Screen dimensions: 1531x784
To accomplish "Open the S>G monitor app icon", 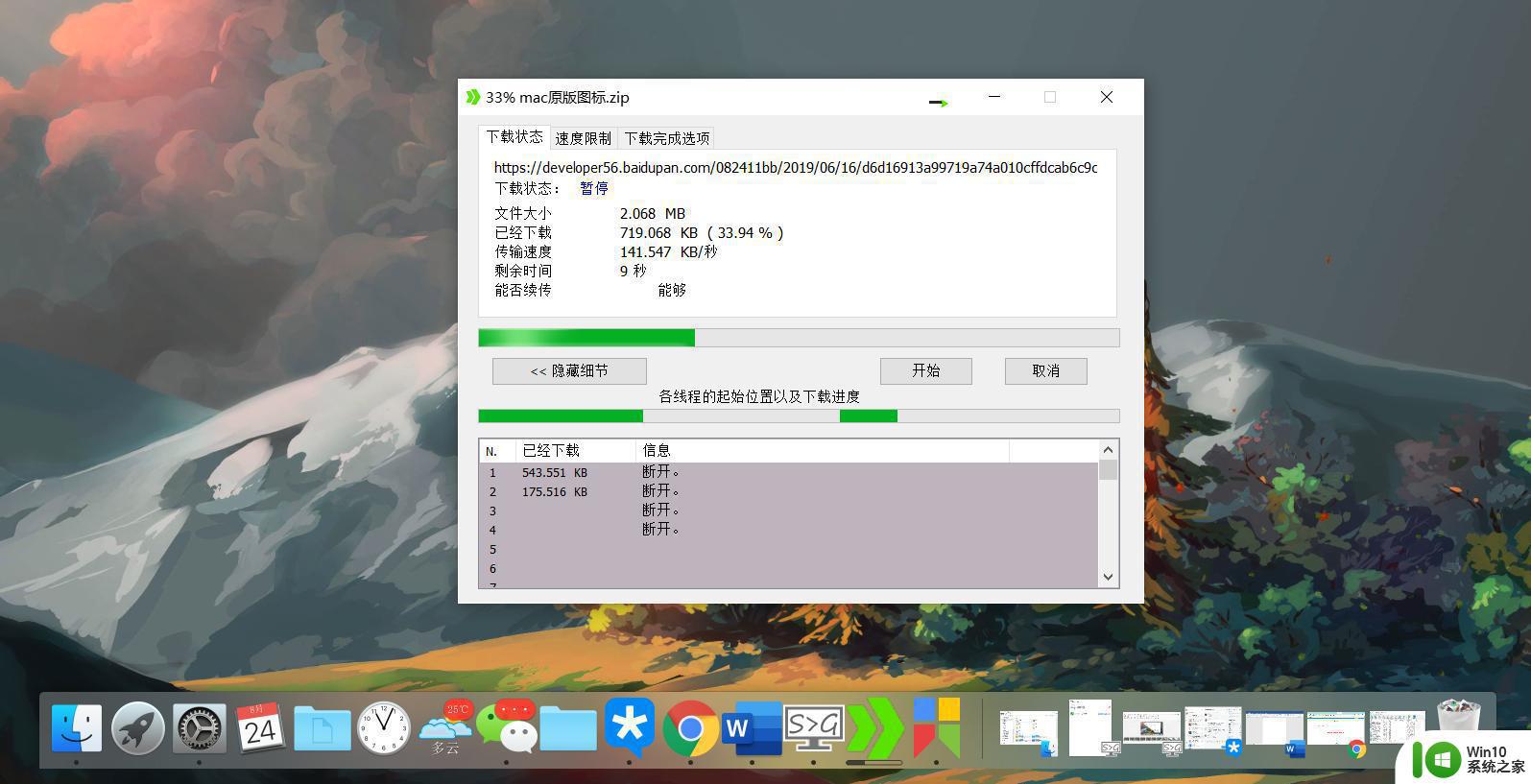I will [x=813, y=728].
